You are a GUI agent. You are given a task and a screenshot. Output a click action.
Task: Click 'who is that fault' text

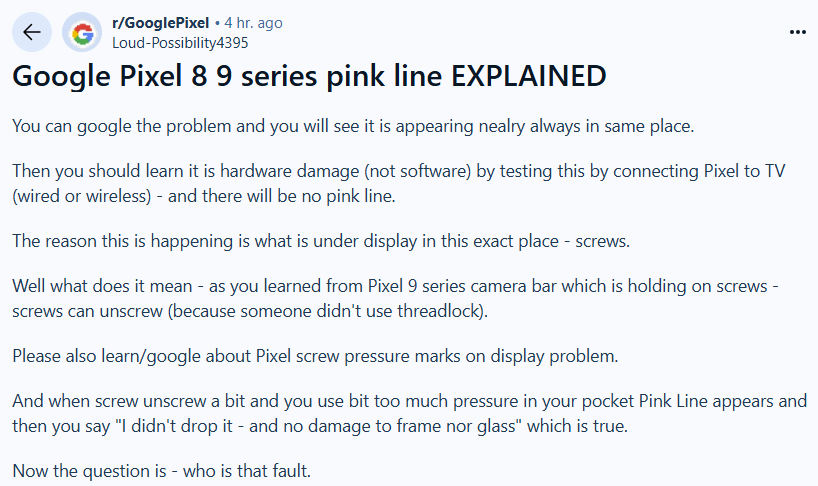click(246, 471)
